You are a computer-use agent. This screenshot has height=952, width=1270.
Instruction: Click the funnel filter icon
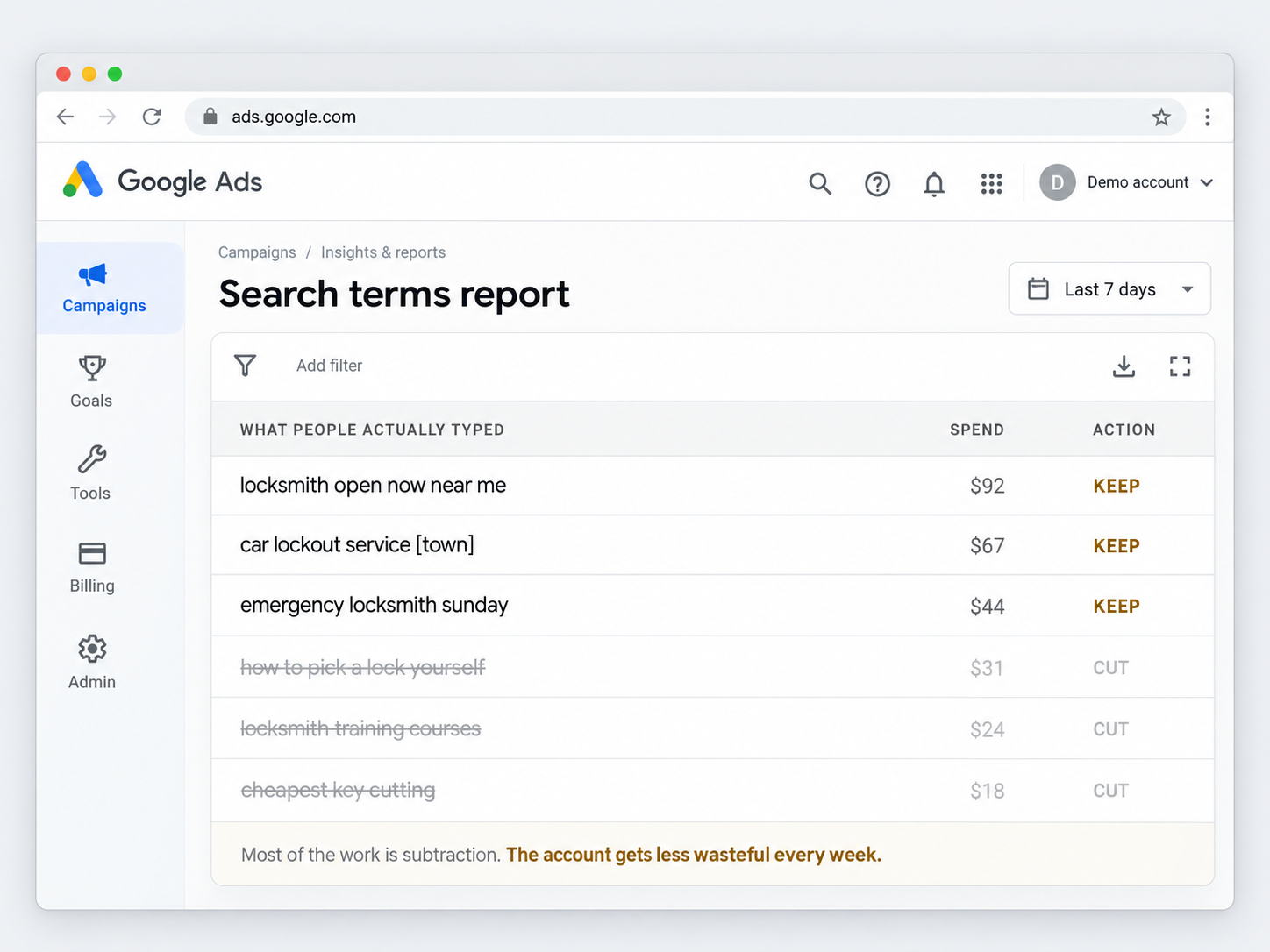246,366
